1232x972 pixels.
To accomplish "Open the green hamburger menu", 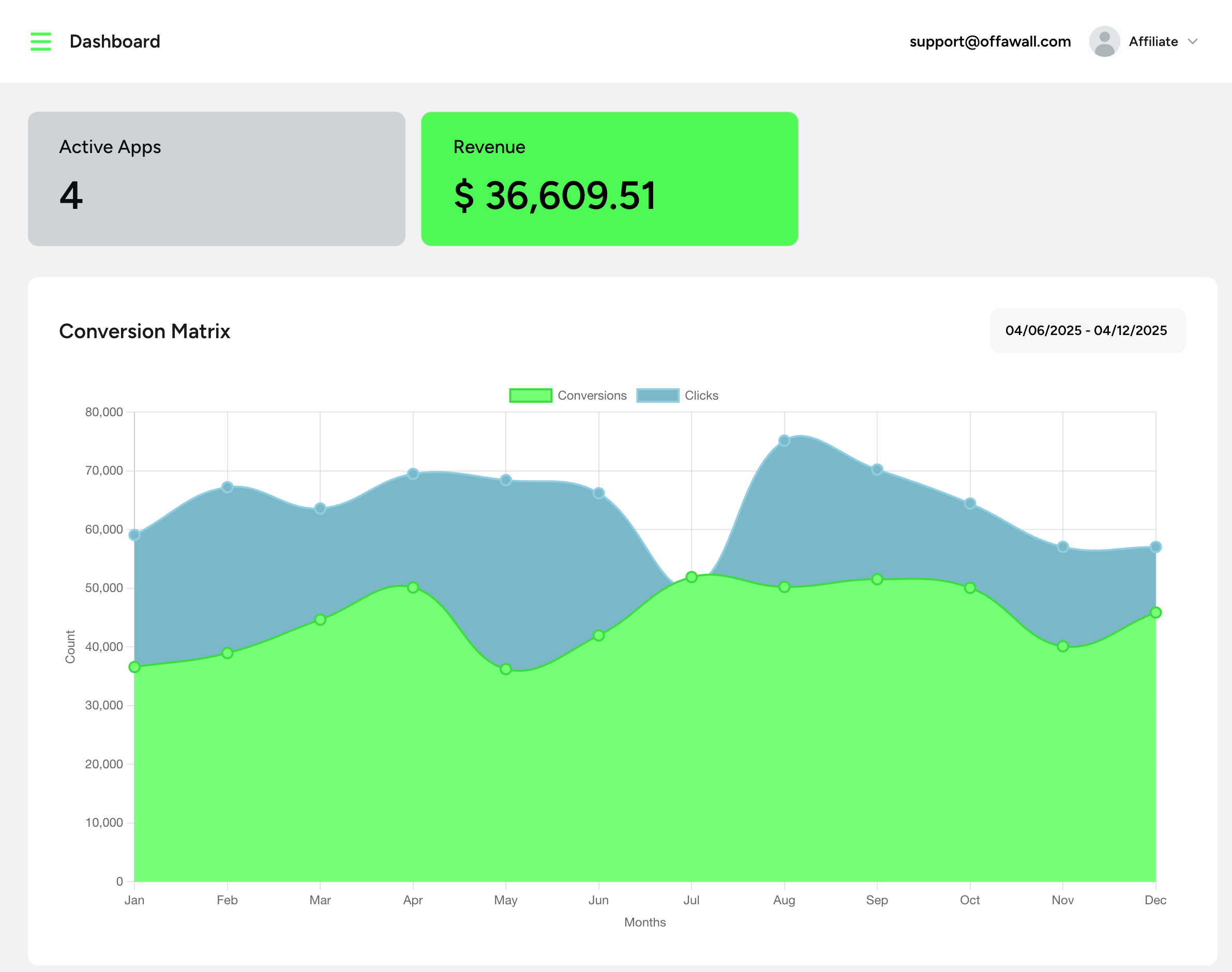I will coord(40,41).
